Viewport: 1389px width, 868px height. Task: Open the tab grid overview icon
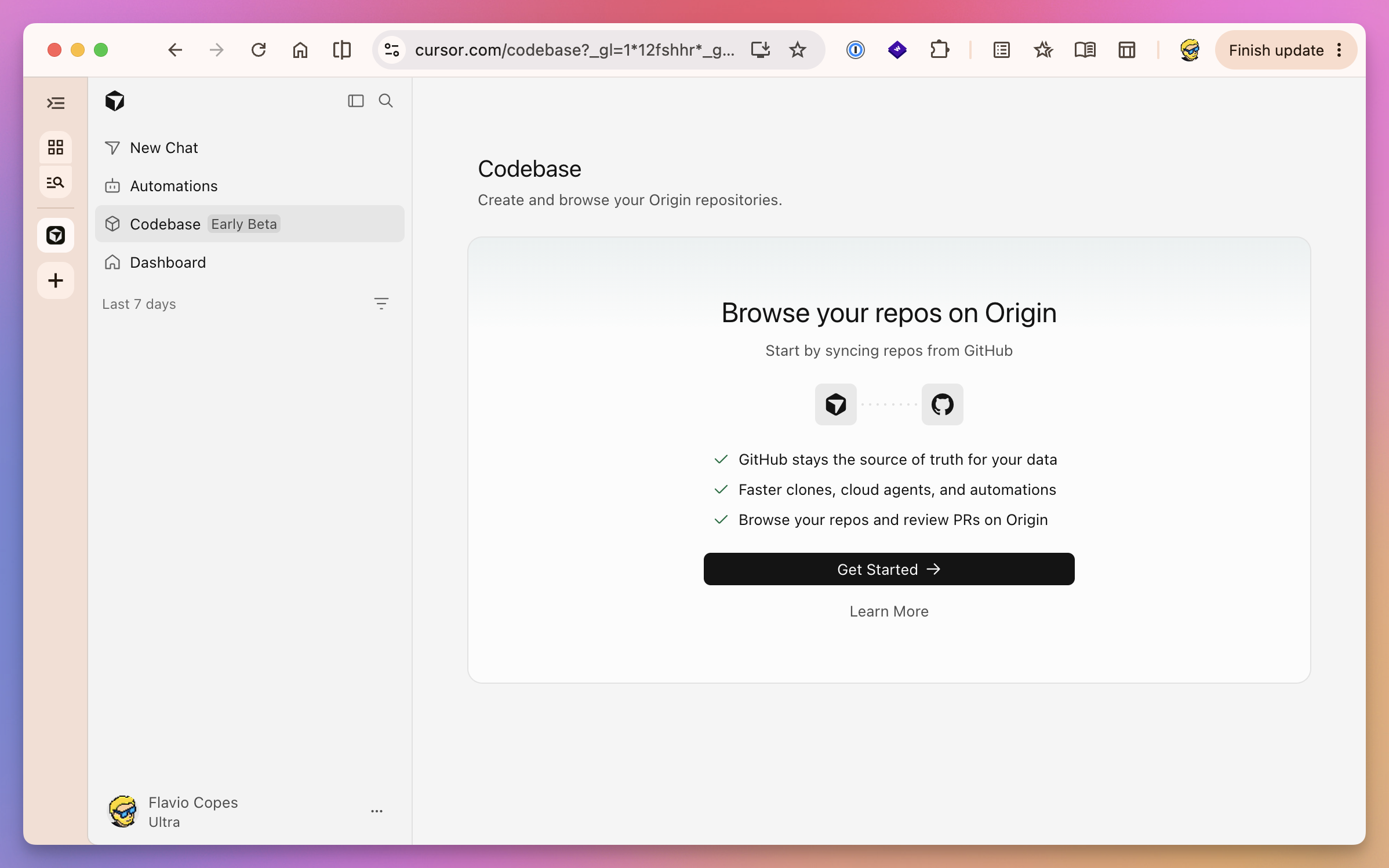56,147
